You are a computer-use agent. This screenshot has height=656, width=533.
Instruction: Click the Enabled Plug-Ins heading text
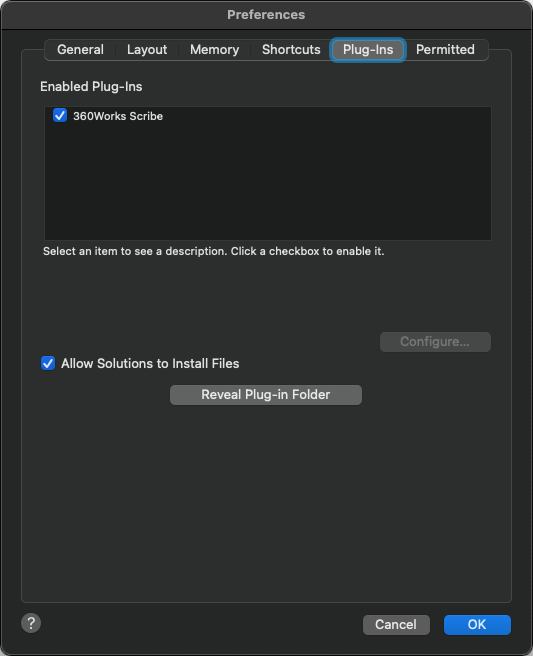click(91, 87)
